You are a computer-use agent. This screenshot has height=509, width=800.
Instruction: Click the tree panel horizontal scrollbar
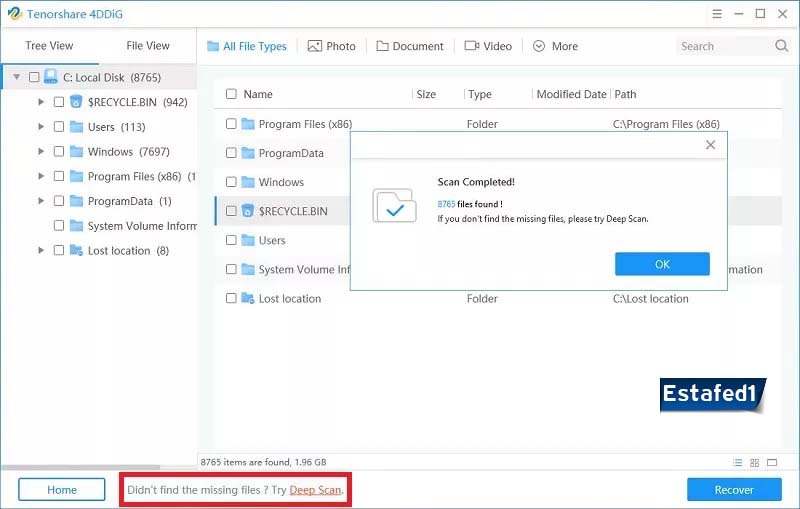[x=80, y=466]
